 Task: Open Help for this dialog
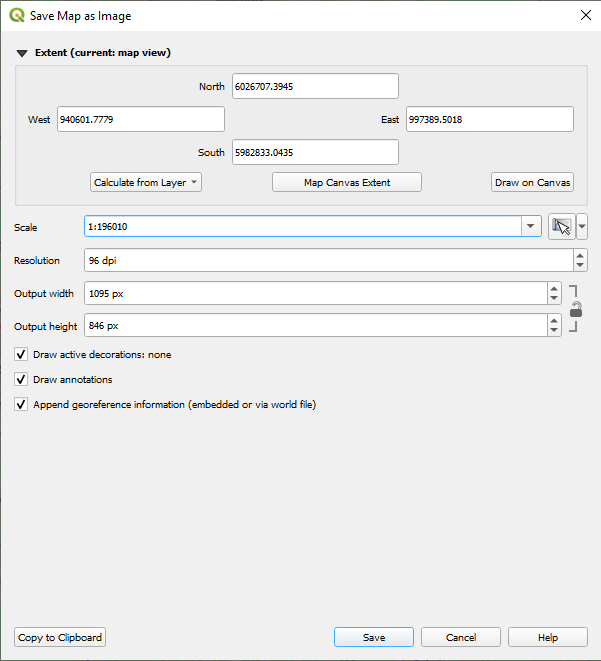tap(547, 637)
